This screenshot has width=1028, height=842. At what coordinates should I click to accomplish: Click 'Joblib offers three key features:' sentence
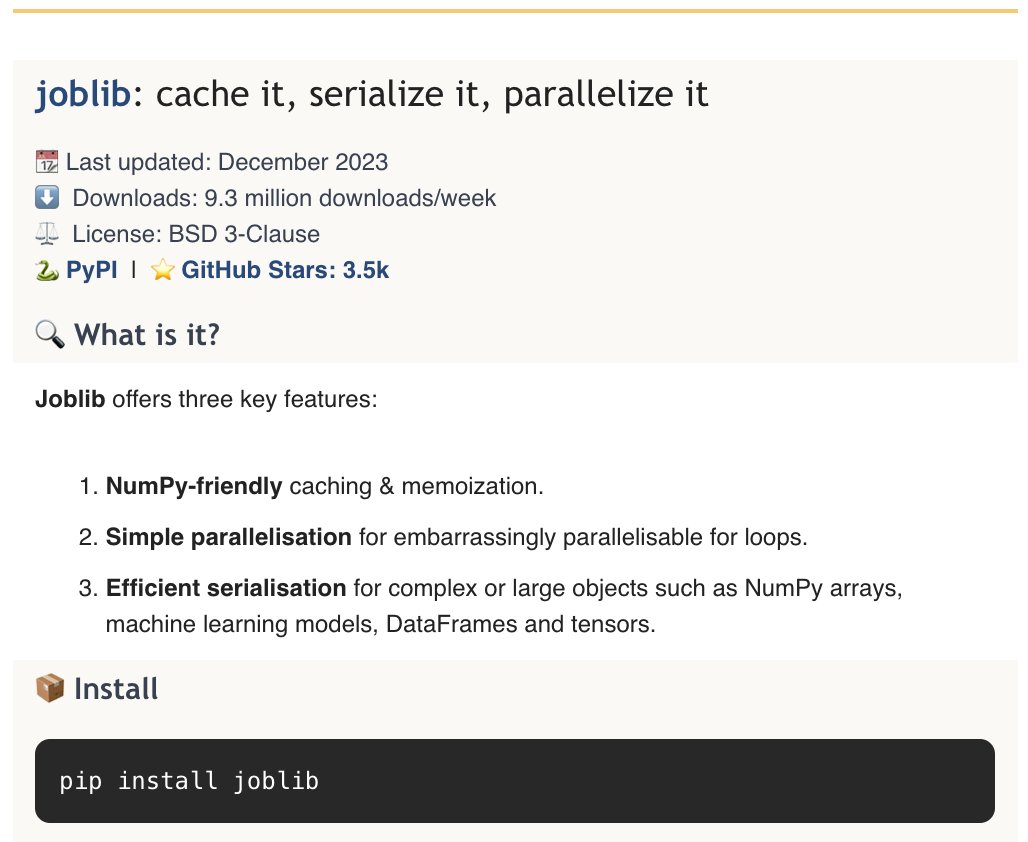click(x=207, y=399)
